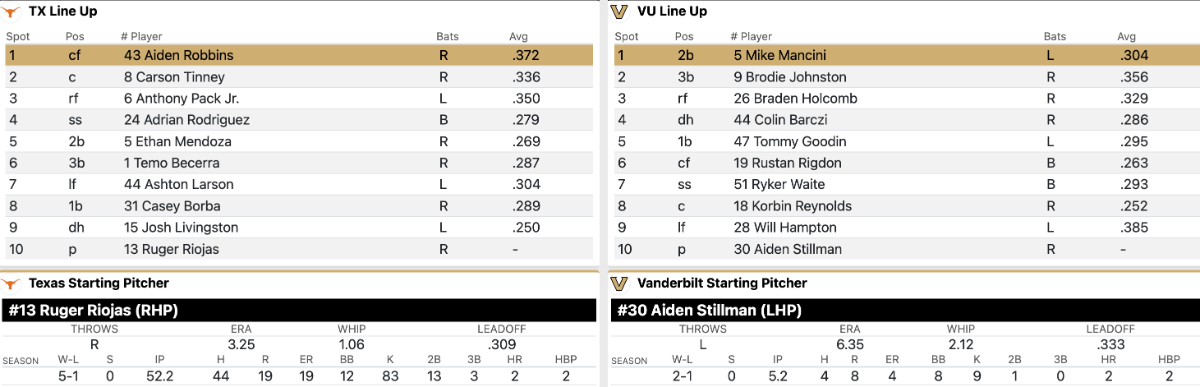
Task: Select Aiden Robbins leadoff row
Action: (x=298, y=55)
